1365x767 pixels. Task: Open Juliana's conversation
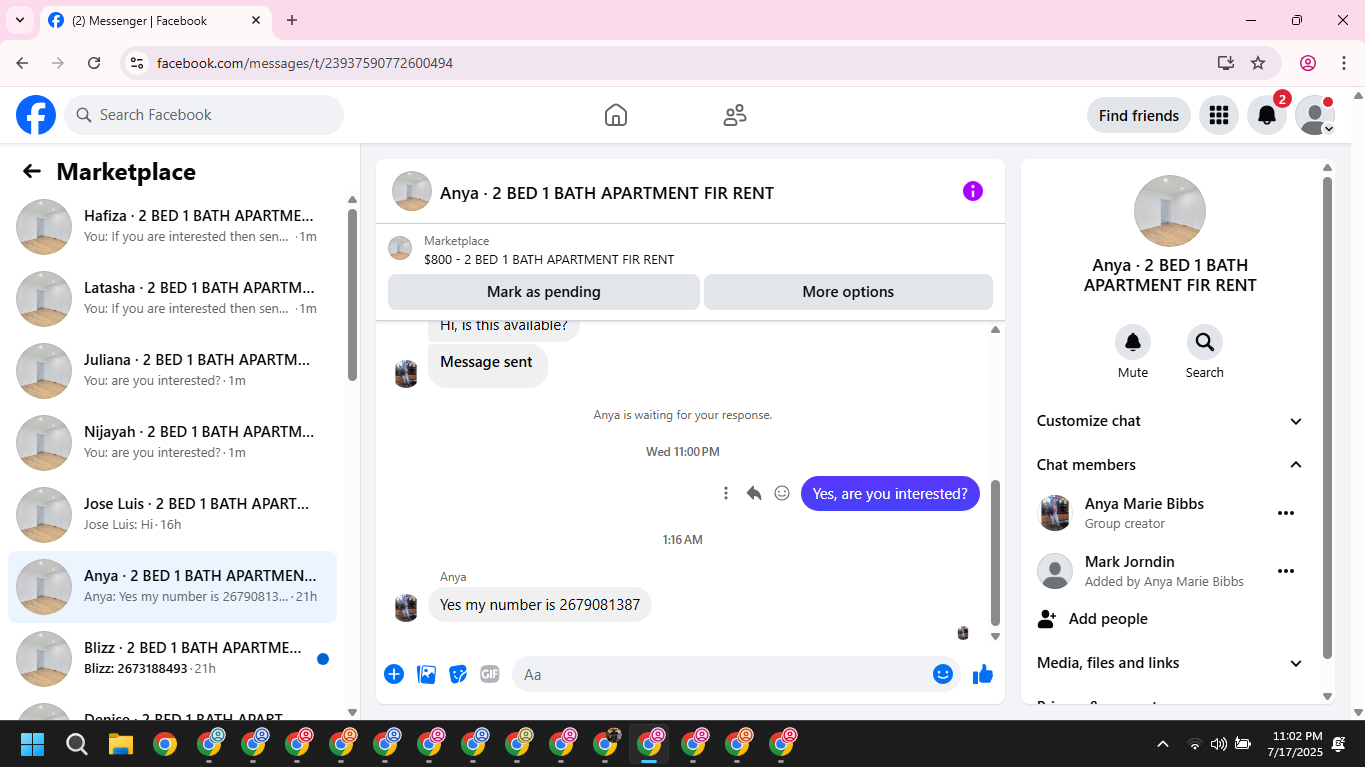pos(172,370)
